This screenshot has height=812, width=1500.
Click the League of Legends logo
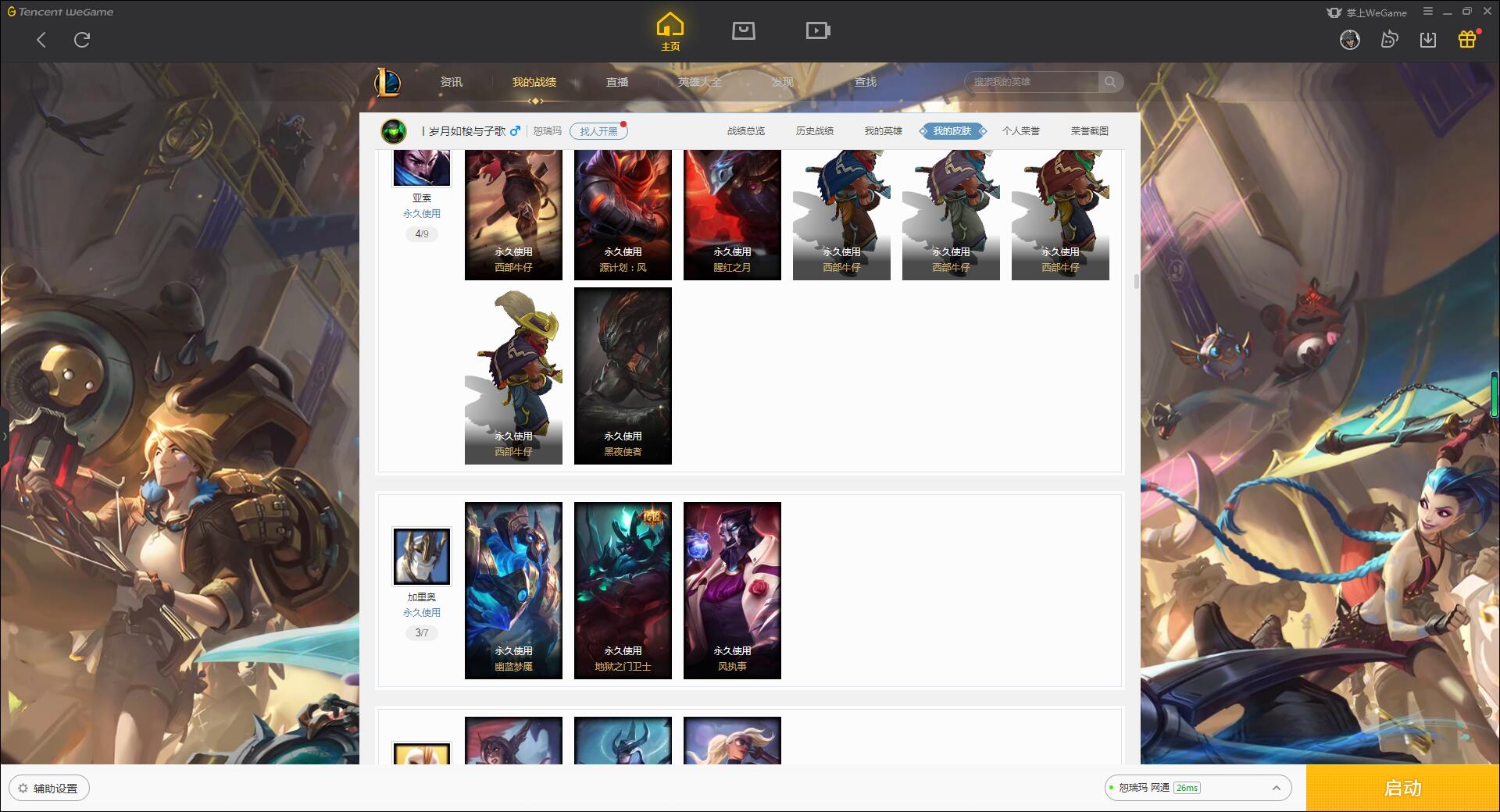pyautogui.click(x=388, y=82)
